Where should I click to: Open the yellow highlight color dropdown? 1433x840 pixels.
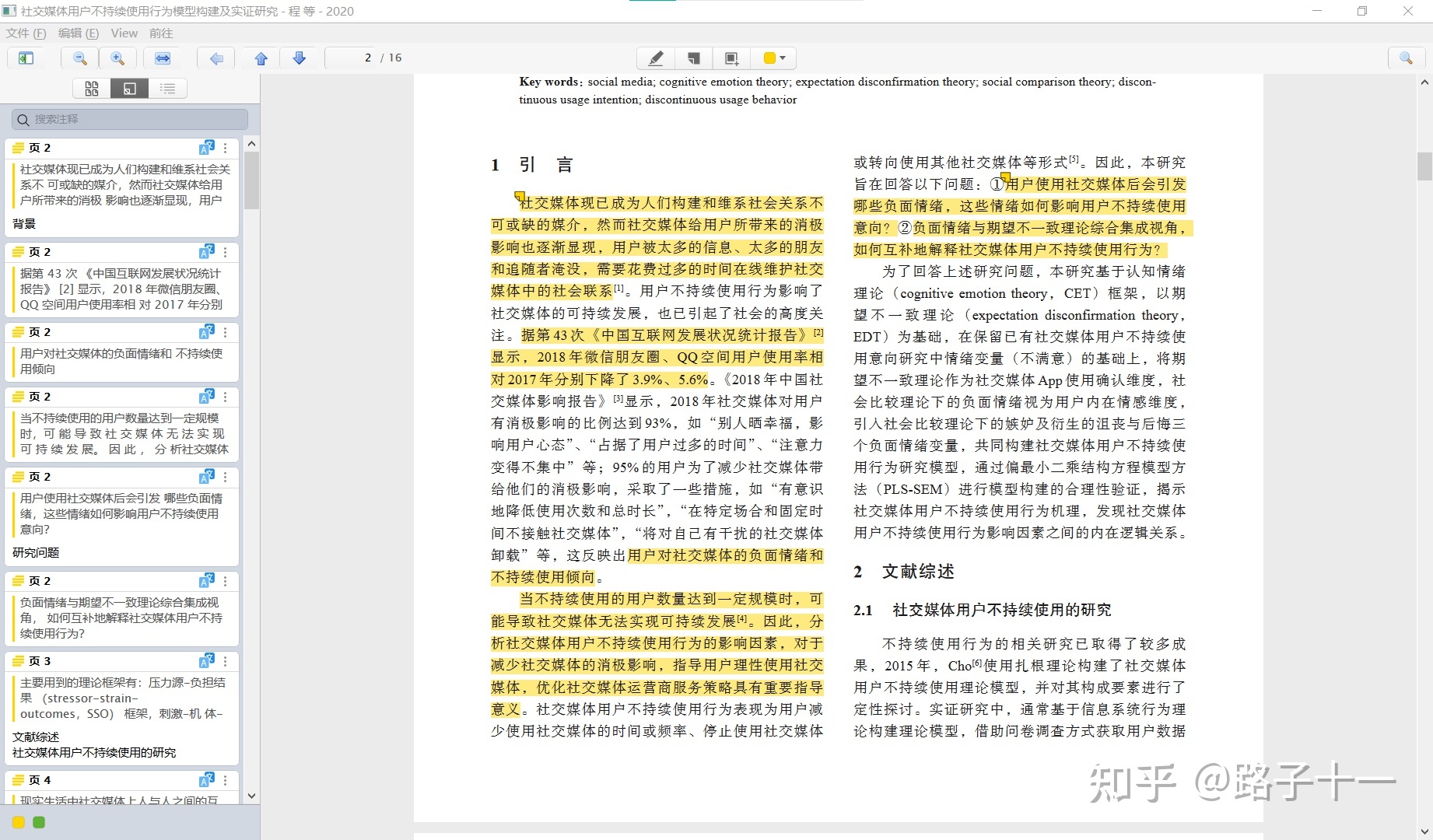click(x=774, y=58)
